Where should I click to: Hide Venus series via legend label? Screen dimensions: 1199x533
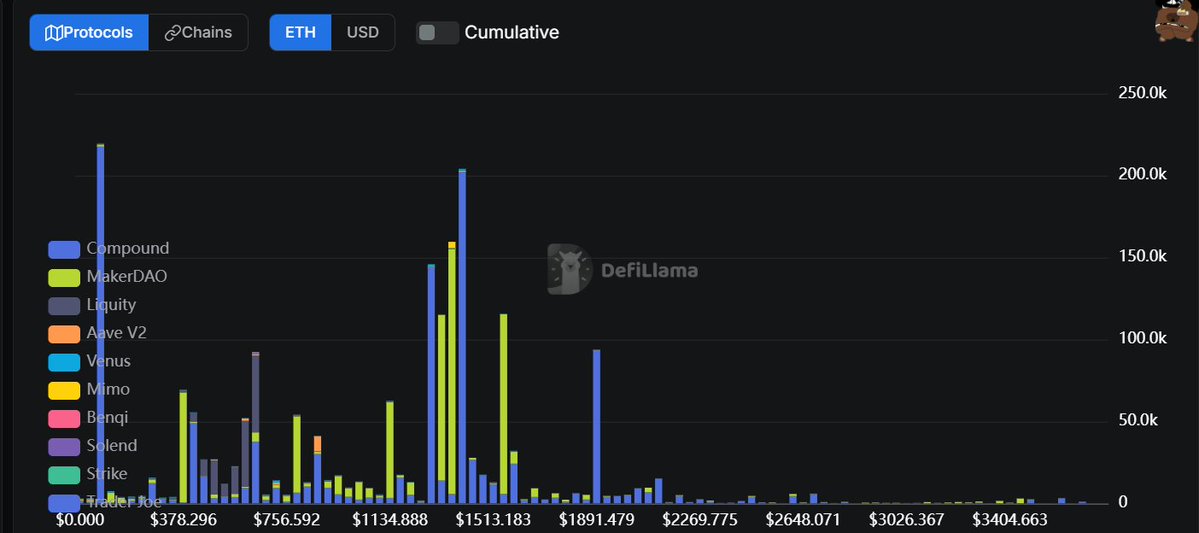point(109,361)
